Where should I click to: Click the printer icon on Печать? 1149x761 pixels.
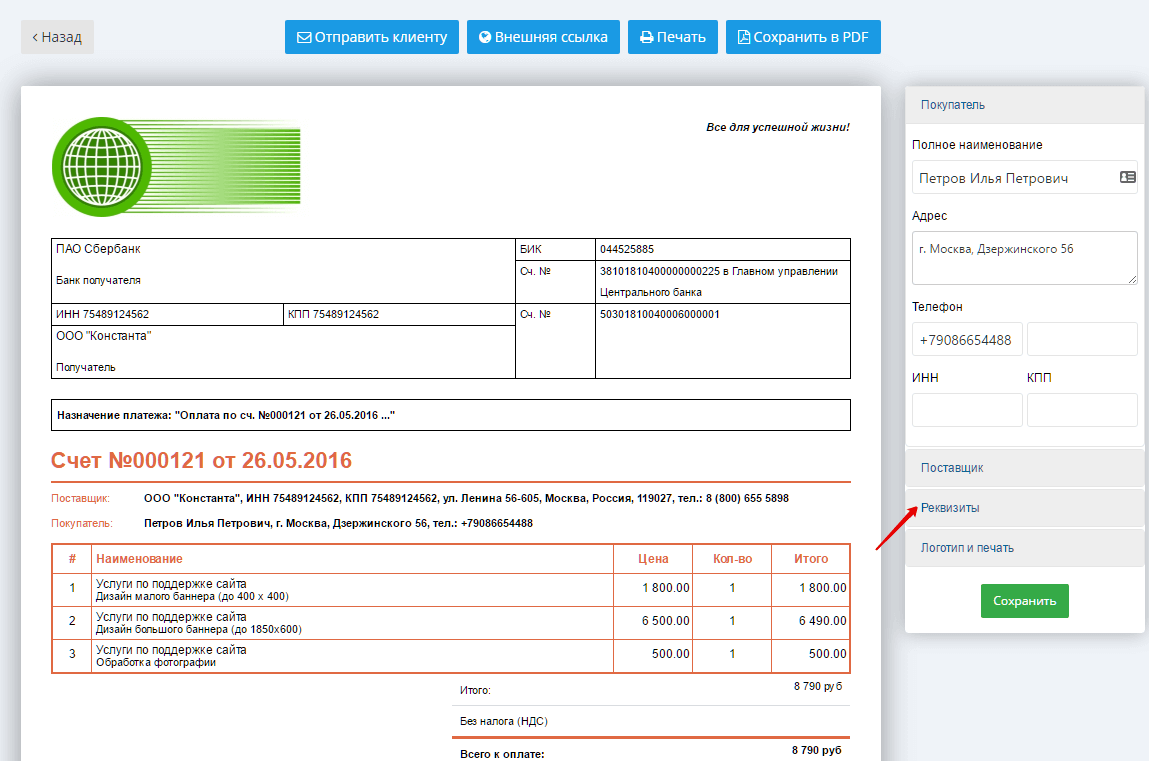pyautogui.click(x=646, y=38)
